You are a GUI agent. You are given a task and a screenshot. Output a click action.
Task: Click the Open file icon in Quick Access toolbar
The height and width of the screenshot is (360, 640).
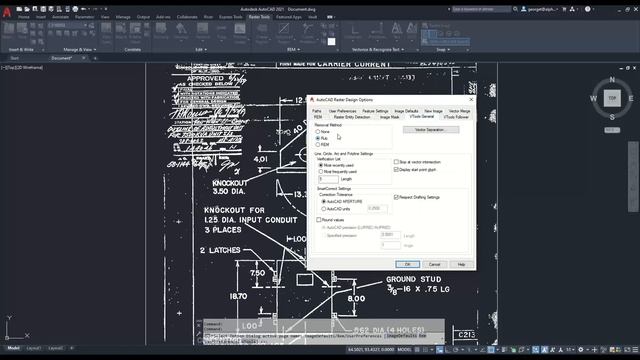(27, 9)
